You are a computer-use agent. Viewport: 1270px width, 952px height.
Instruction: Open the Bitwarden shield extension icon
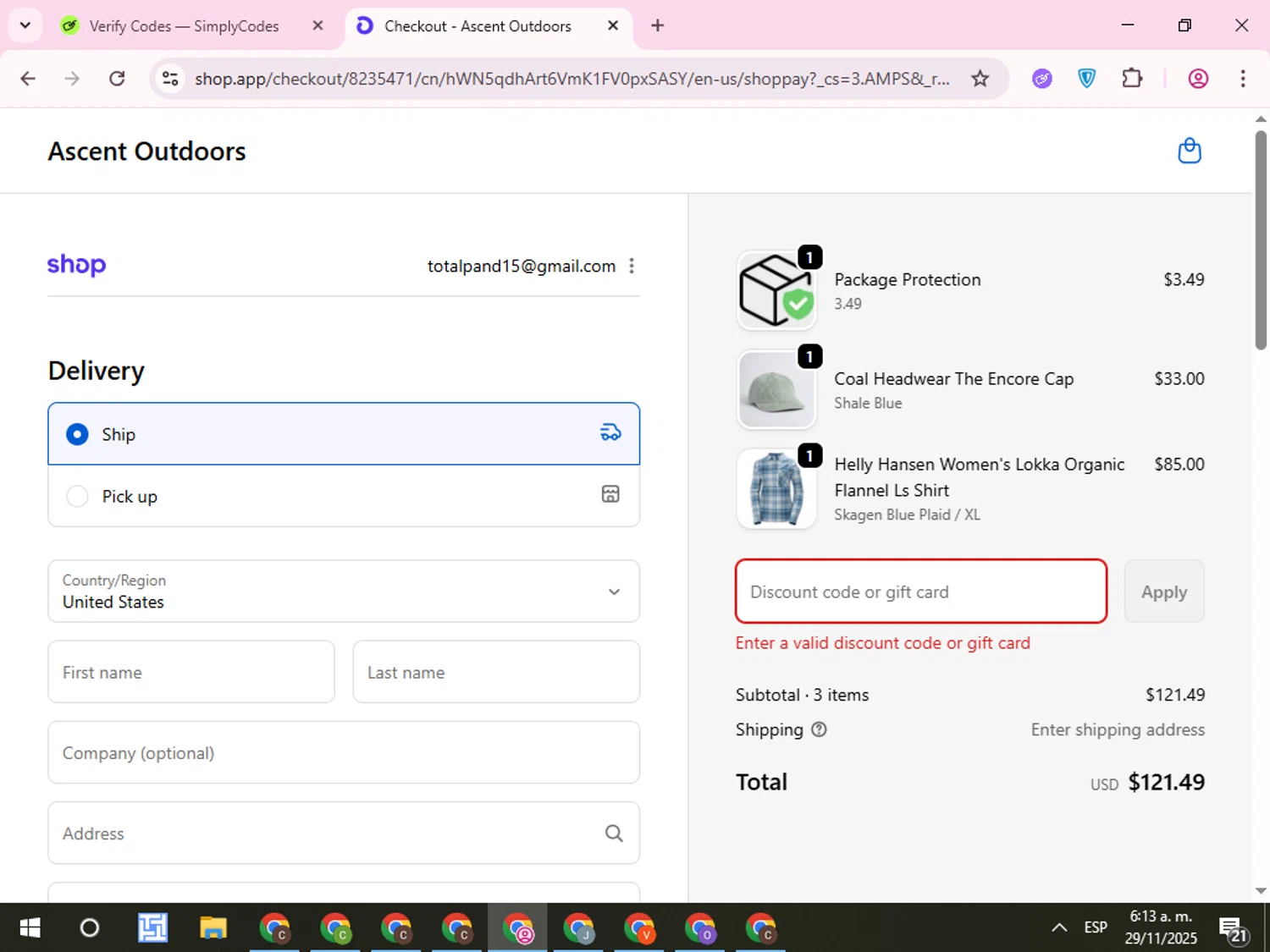click(x=1087, y=79)
